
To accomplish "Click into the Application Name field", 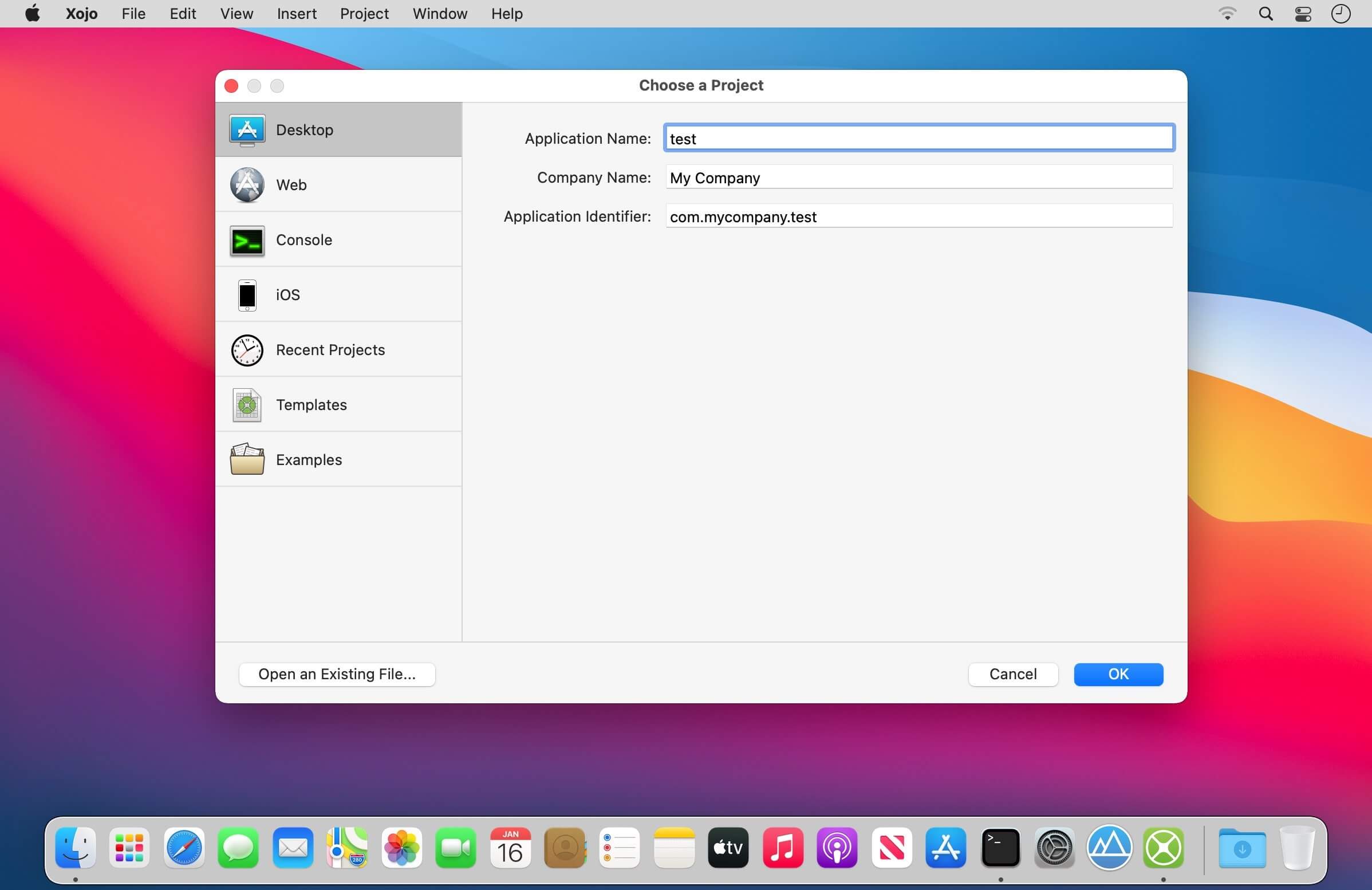I will [x=918, y=139].
